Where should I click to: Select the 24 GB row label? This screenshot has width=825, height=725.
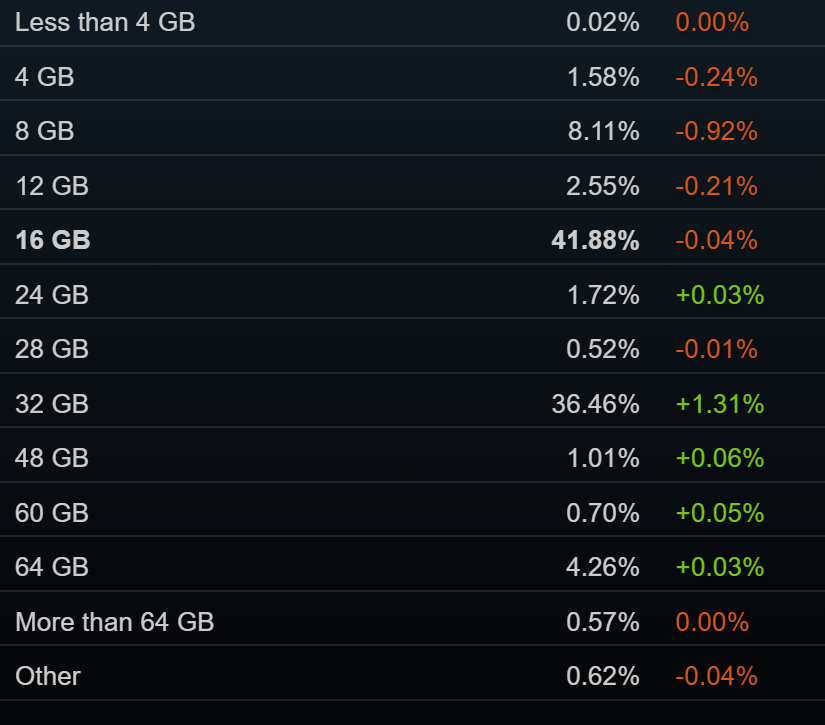[x=52, y=295]
